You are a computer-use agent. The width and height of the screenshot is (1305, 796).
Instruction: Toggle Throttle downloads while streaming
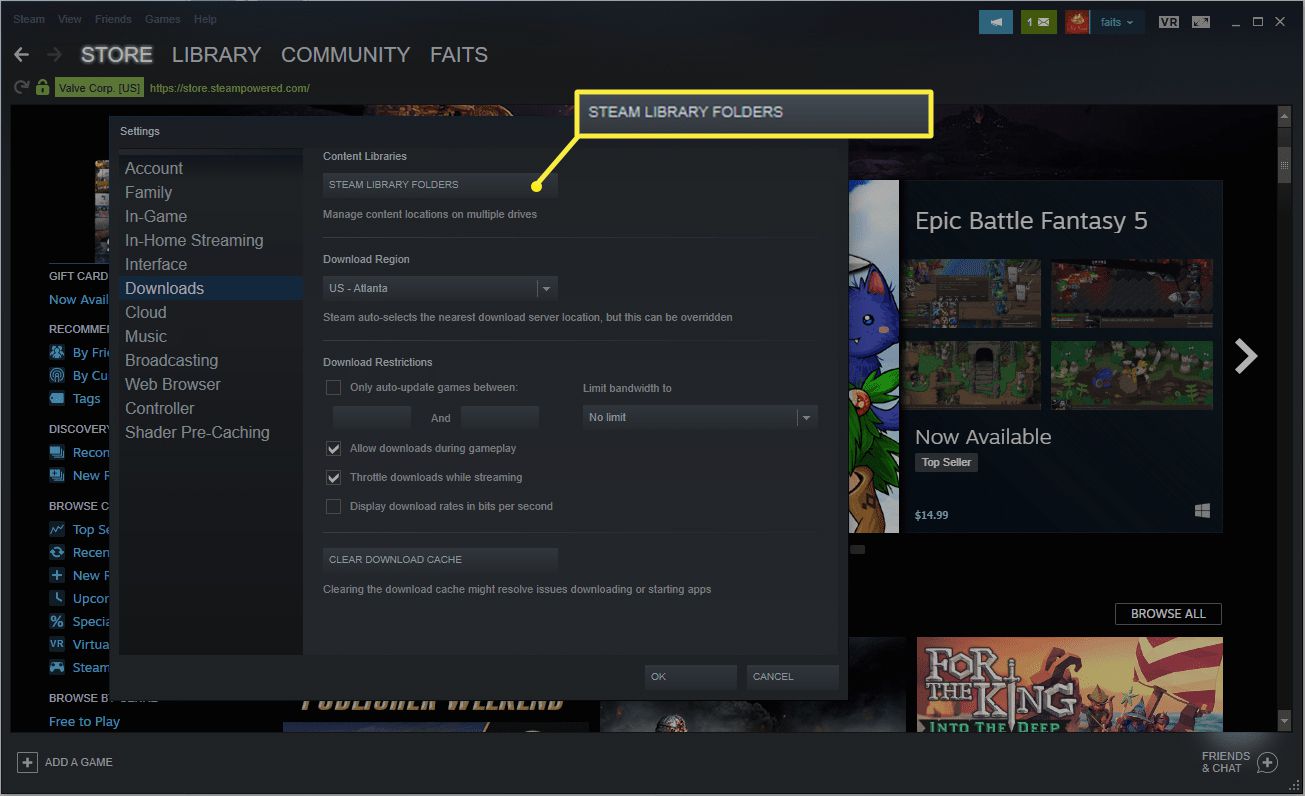pyautogui.click(x=334, y=477)
